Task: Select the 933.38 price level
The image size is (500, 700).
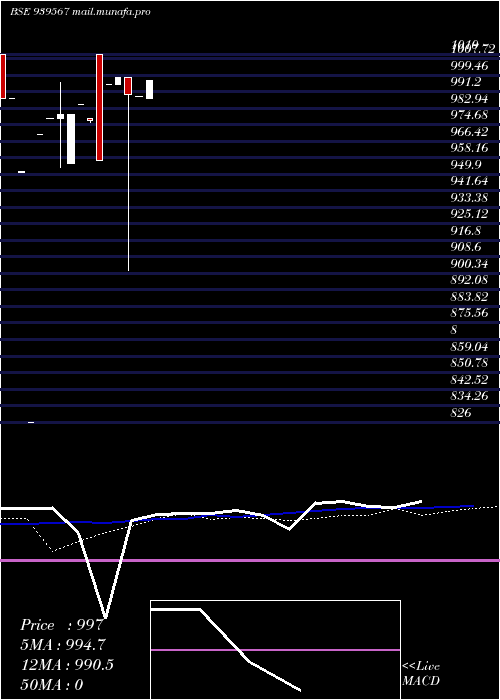Action: coord(469,198)
